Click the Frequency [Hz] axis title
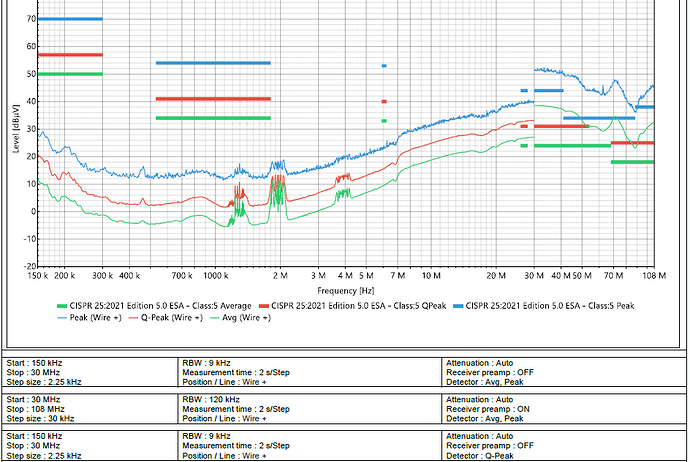Image resolution: width=690 pixels, height=462 pixels. click(x=345, y=287)
